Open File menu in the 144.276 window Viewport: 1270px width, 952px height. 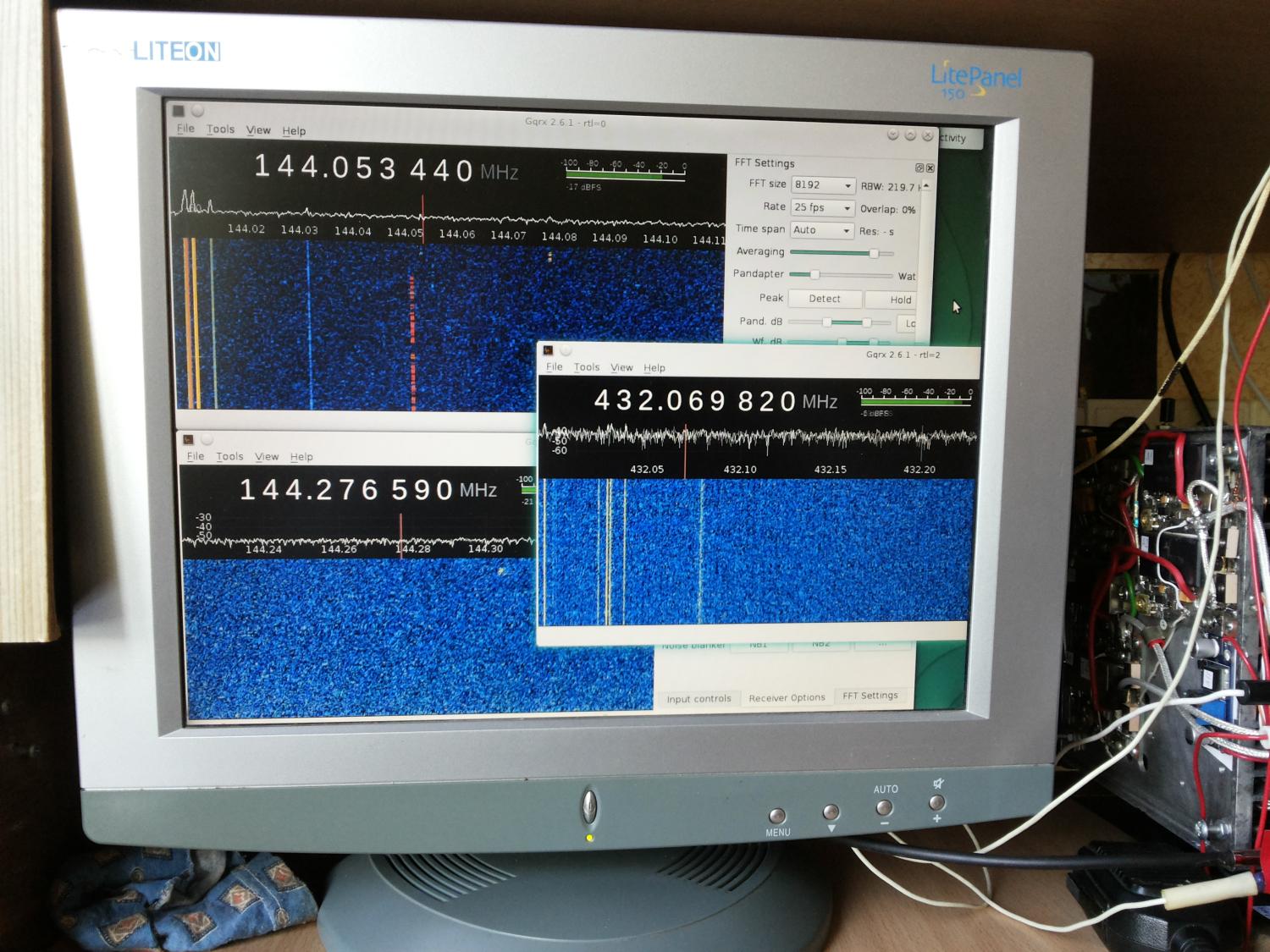click(196, 456)
